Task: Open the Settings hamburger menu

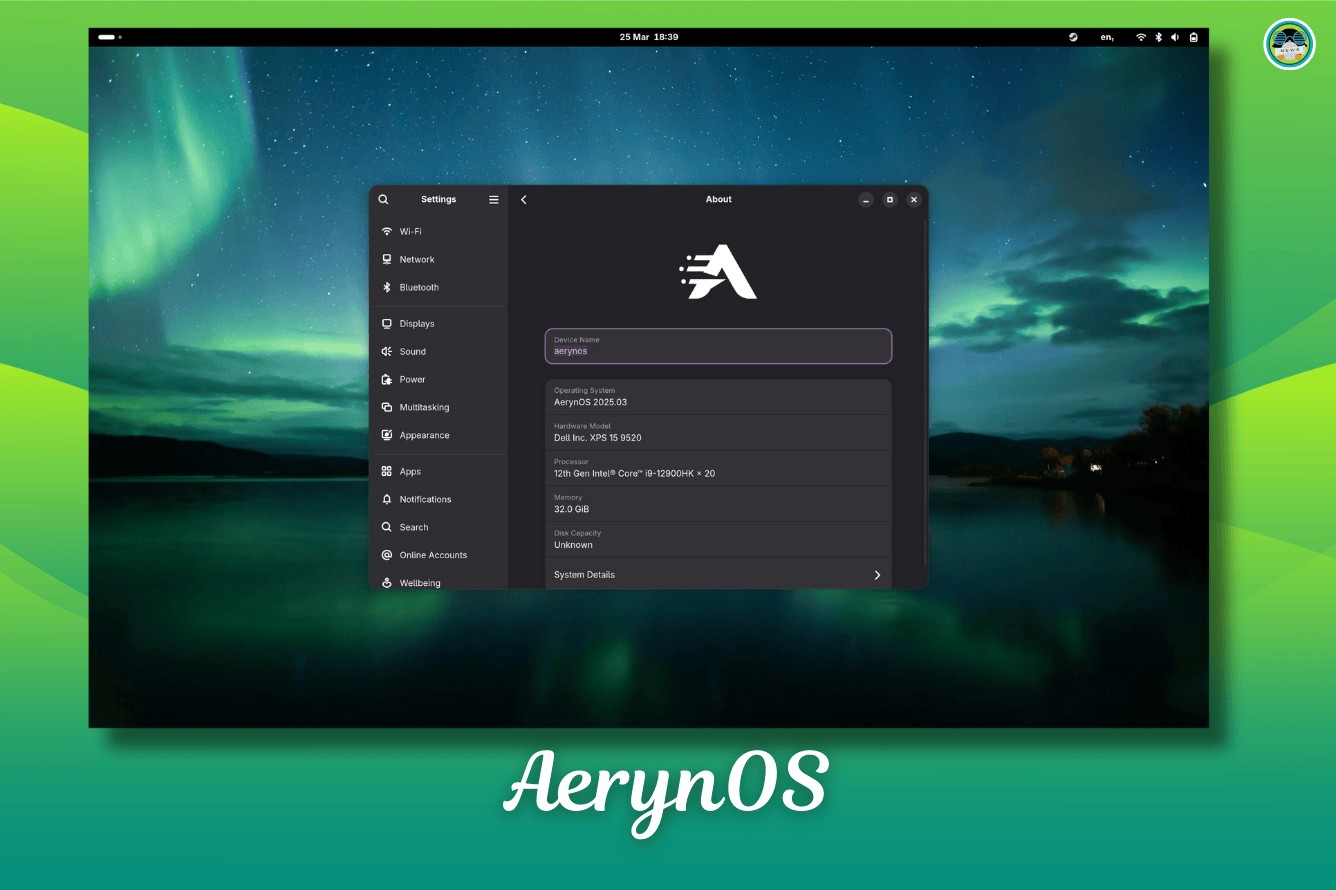Action: tap(493, 200)
